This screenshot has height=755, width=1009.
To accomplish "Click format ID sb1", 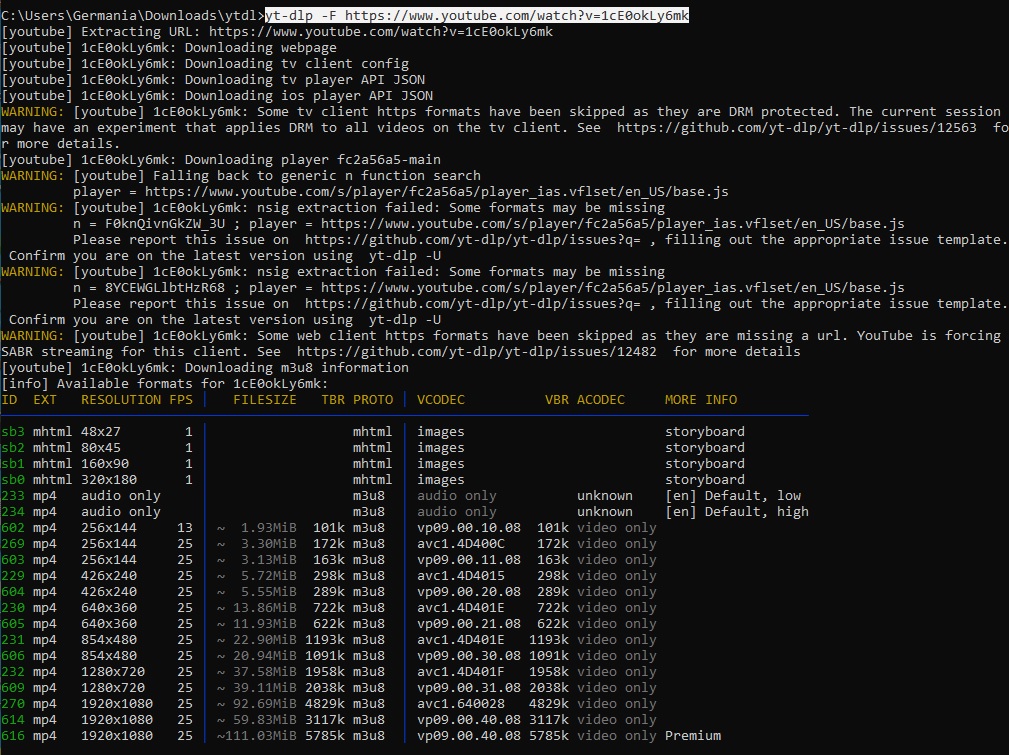I will pyautogui.click(x=13, y=464).
